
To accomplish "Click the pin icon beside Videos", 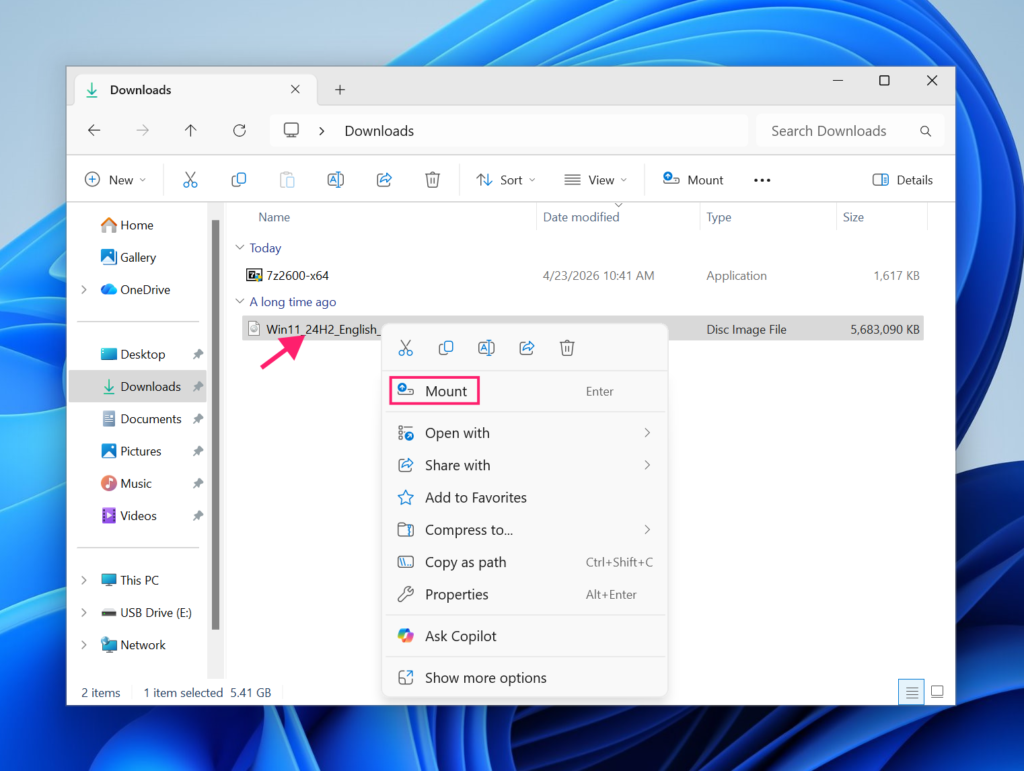I will (198, 516).
